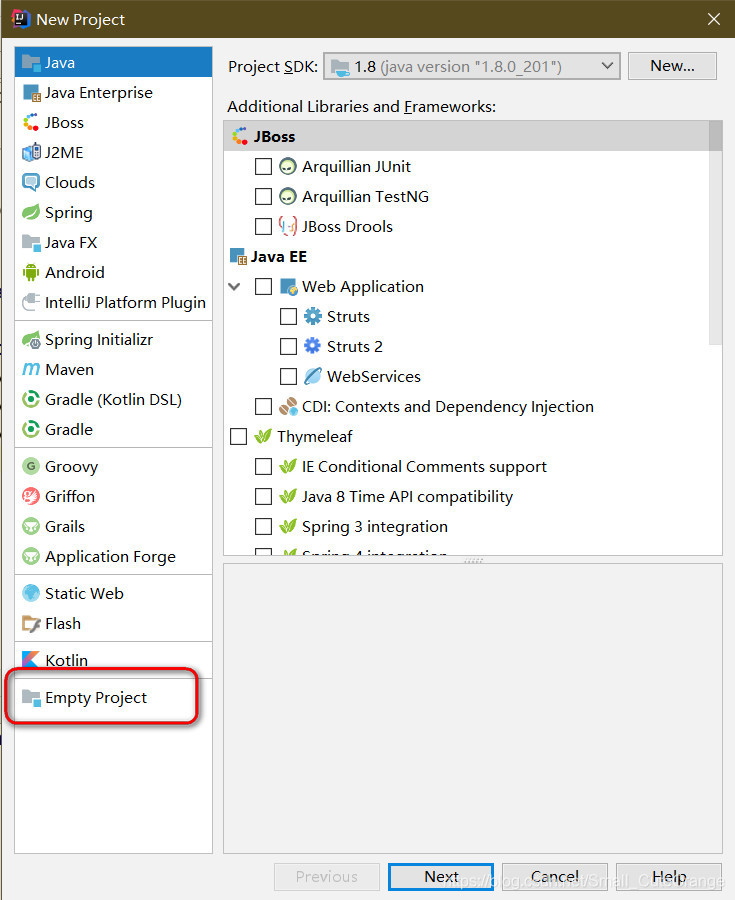Click the Maven m icon

click(x=31, y=369)
